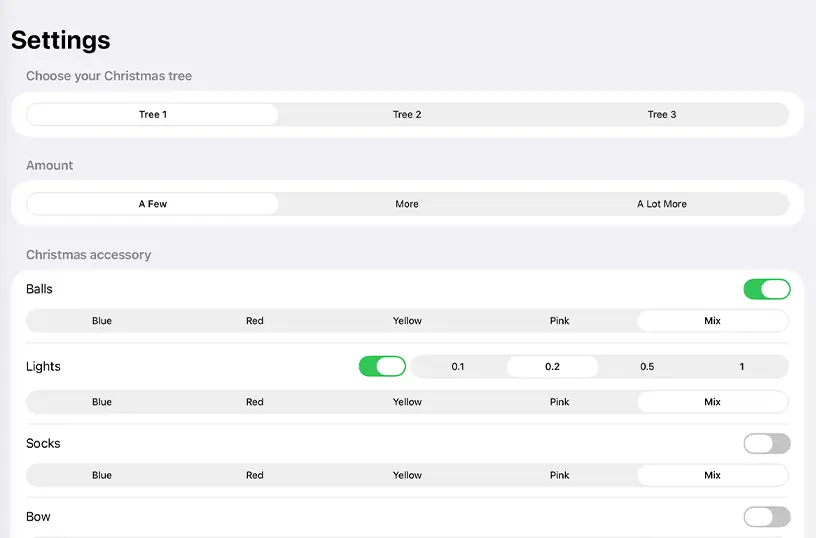Viewport: 816px width, 538px height.
Task: Select Tree 2 option
Action: 407,114
